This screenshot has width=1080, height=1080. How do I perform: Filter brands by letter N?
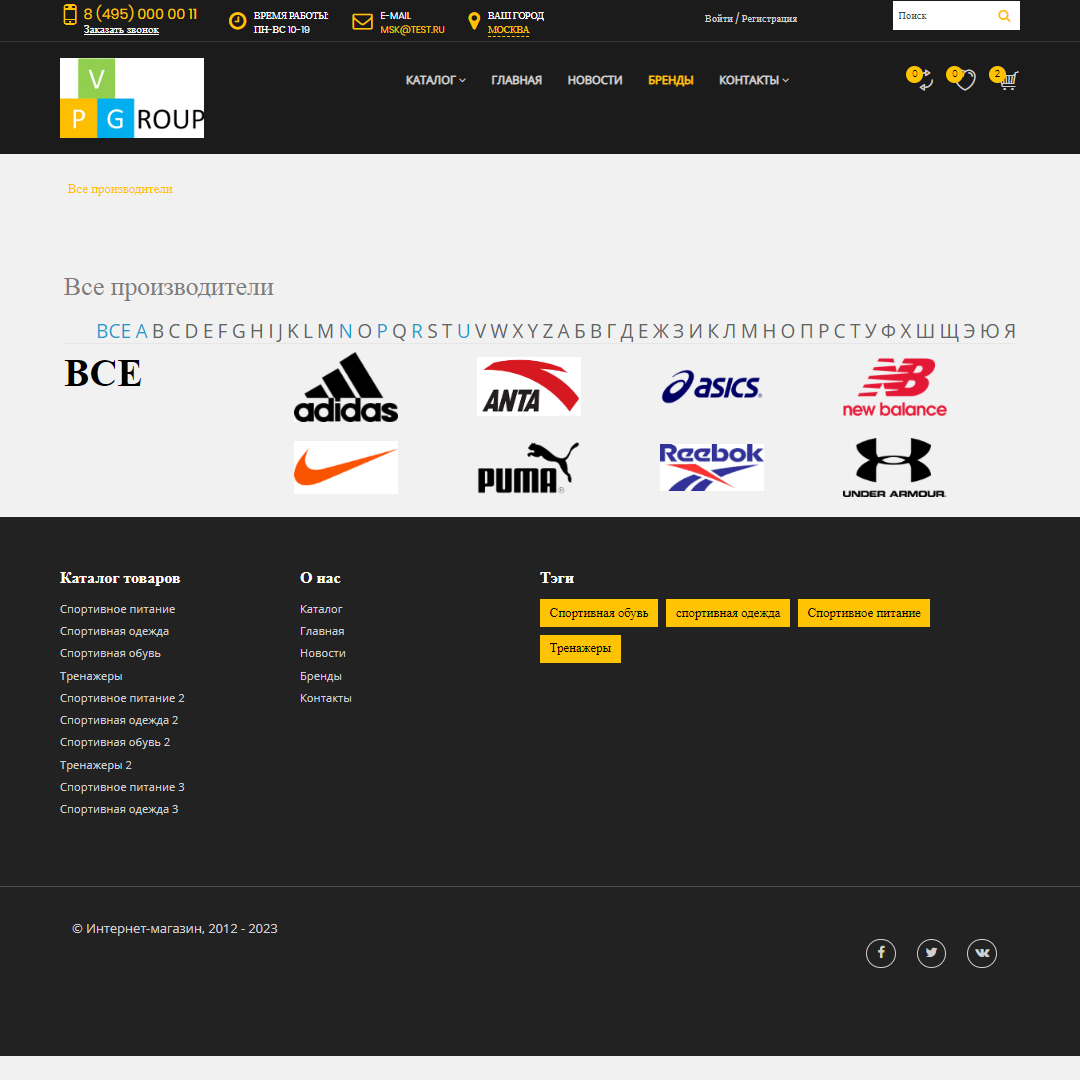point(346,331)
